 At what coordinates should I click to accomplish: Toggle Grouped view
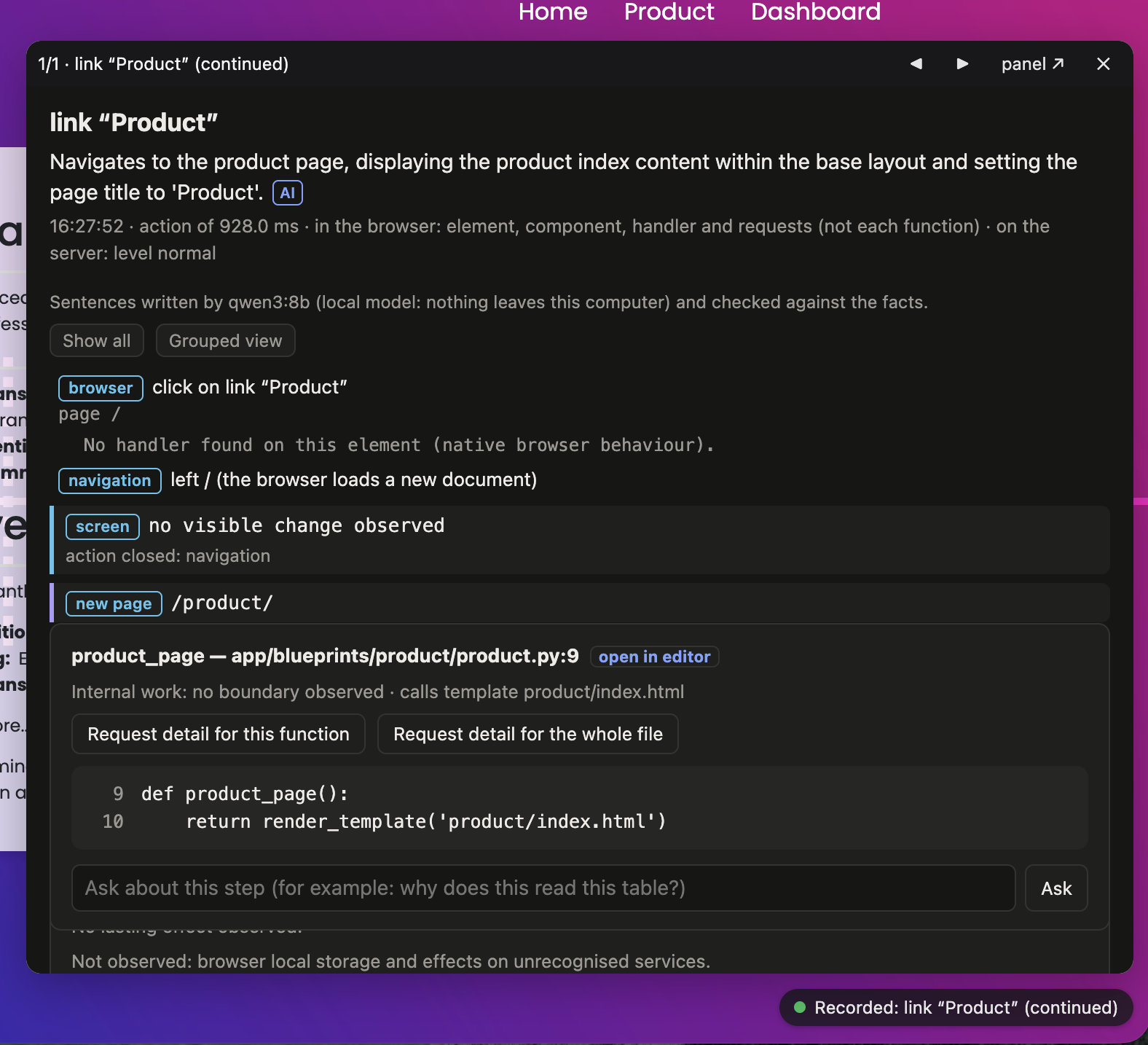coord(226,340)
